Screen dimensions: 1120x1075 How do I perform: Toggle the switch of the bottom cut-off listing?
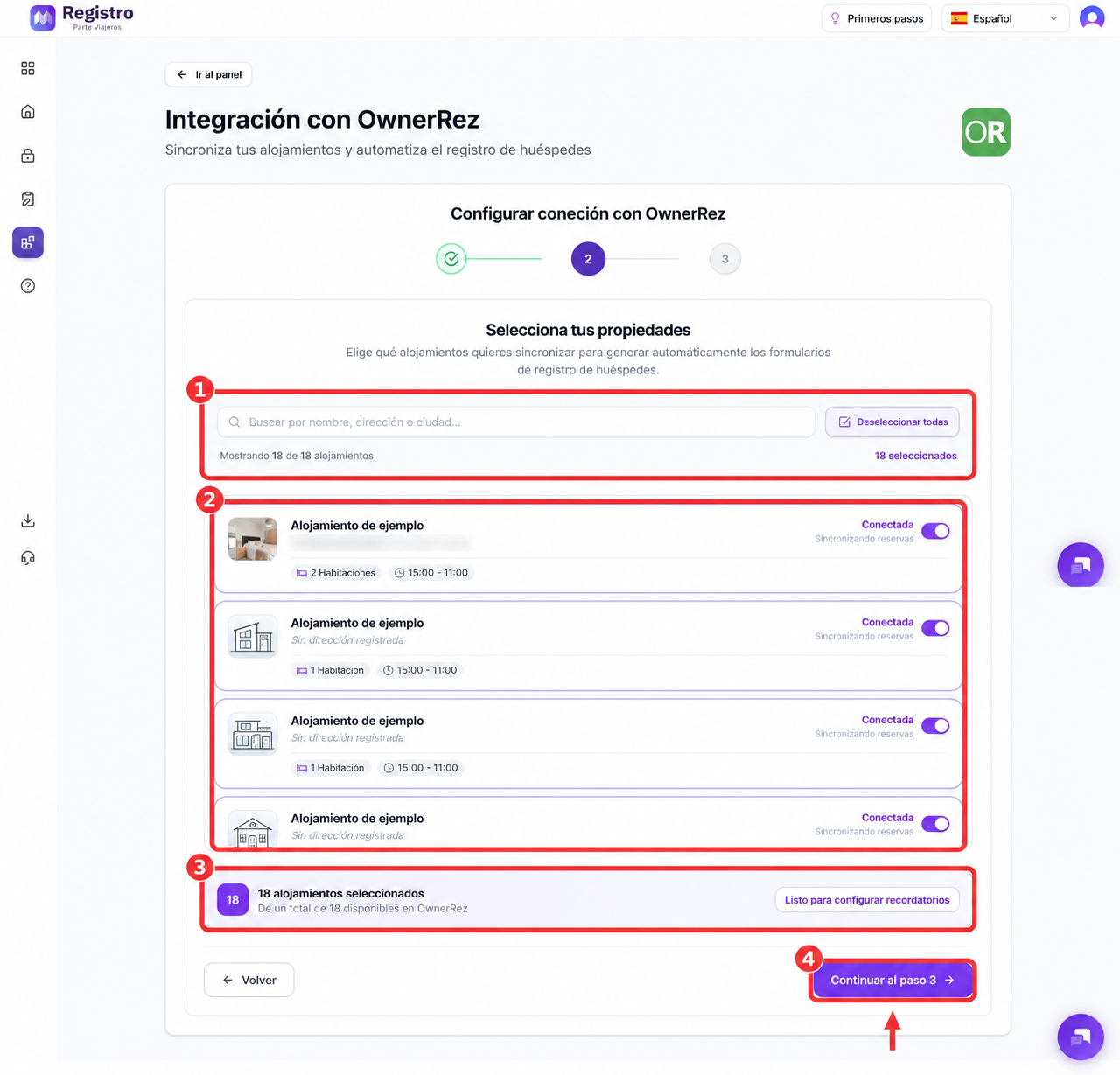(x=935, y=824)
